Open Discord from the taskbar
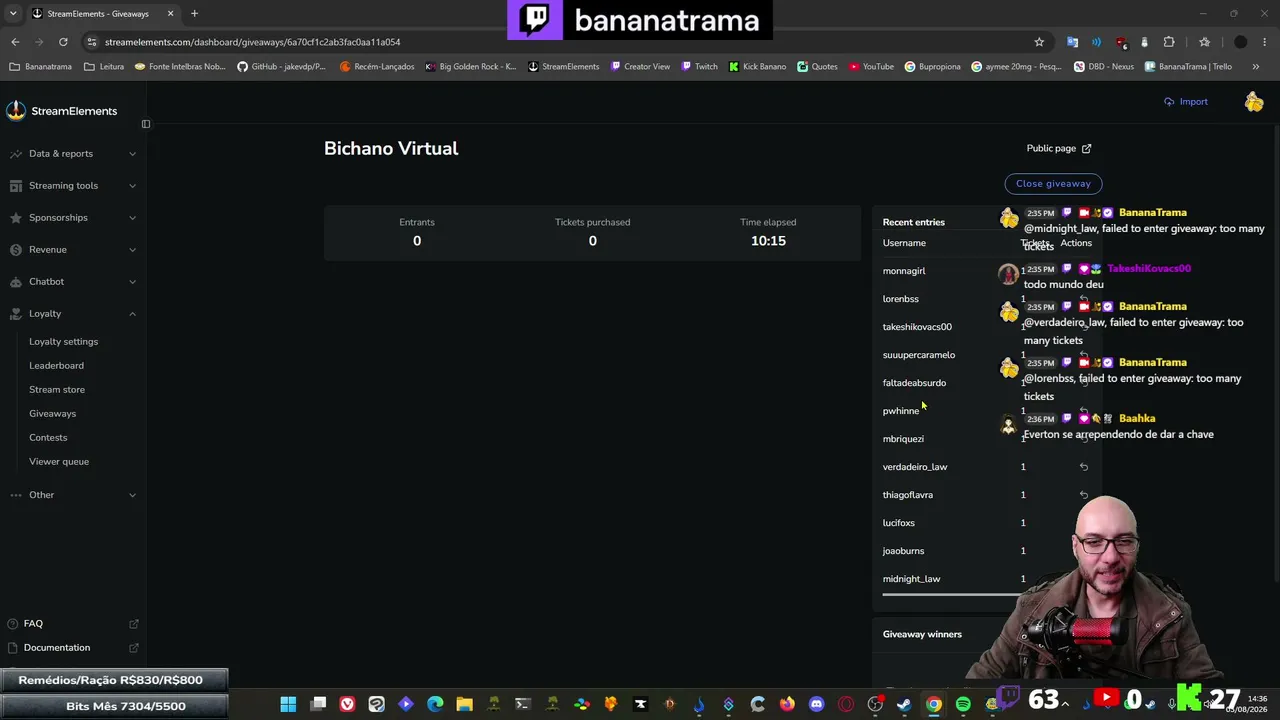Image resolution: width=1280 pixels, height=720 pixels. point(816,704)
